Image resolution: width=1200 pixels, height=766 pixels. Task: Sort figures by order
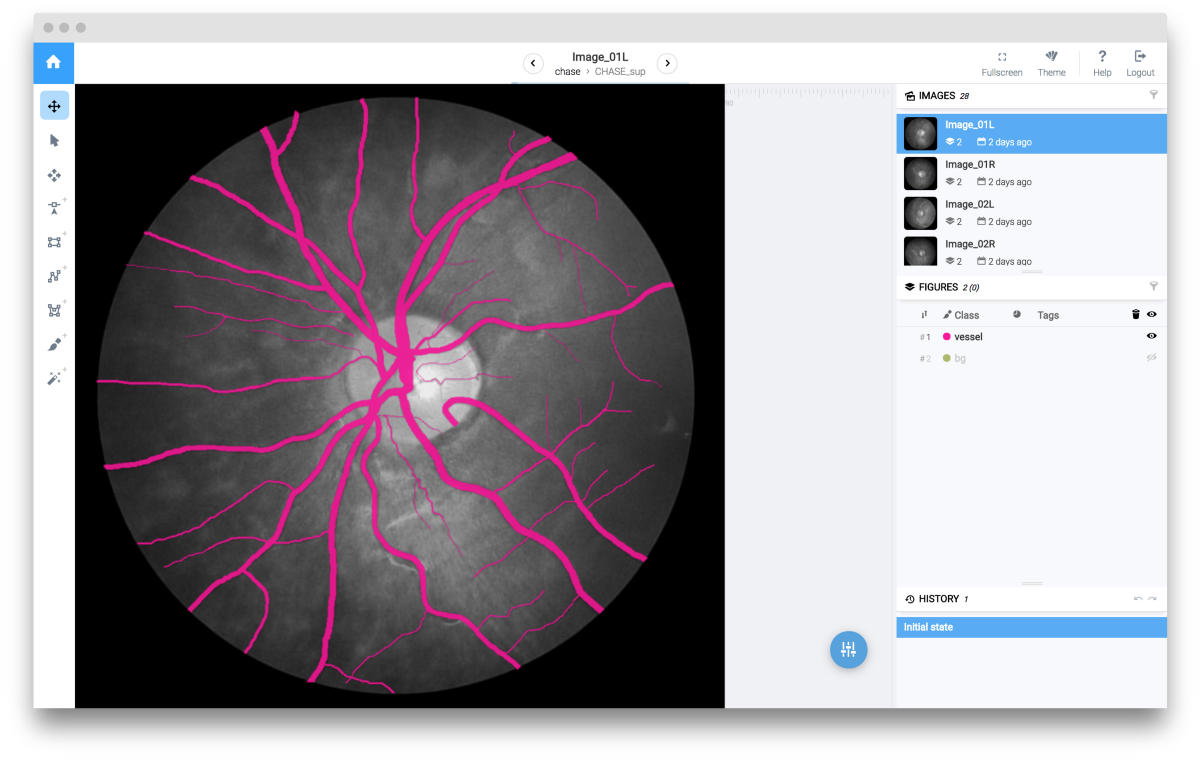click(924, 315)
